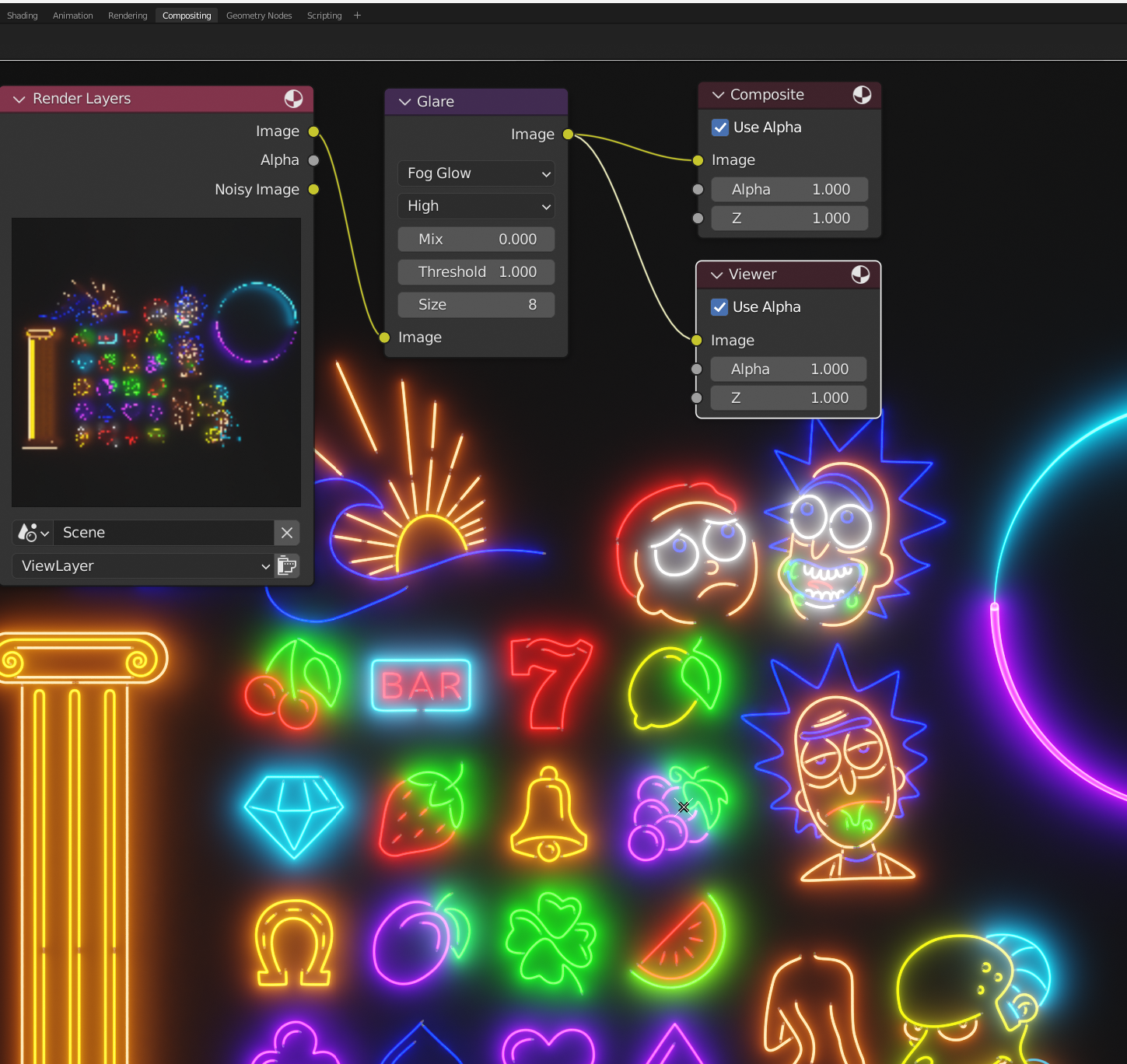Click the Render Layers preview thumbnail
Screen dimensions: 1127x1064
156,362
